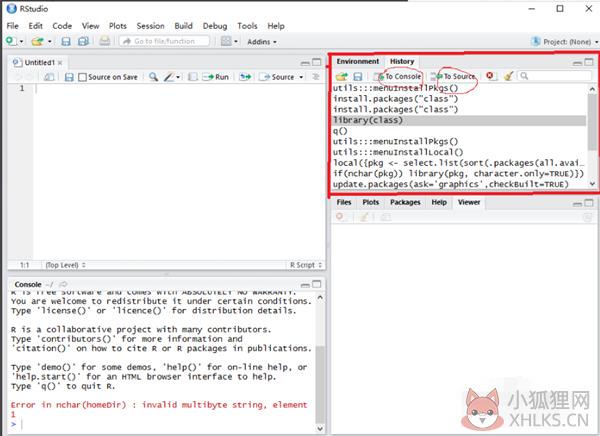Click the Open File folder icon
The image size is (600, 436).
38,41
